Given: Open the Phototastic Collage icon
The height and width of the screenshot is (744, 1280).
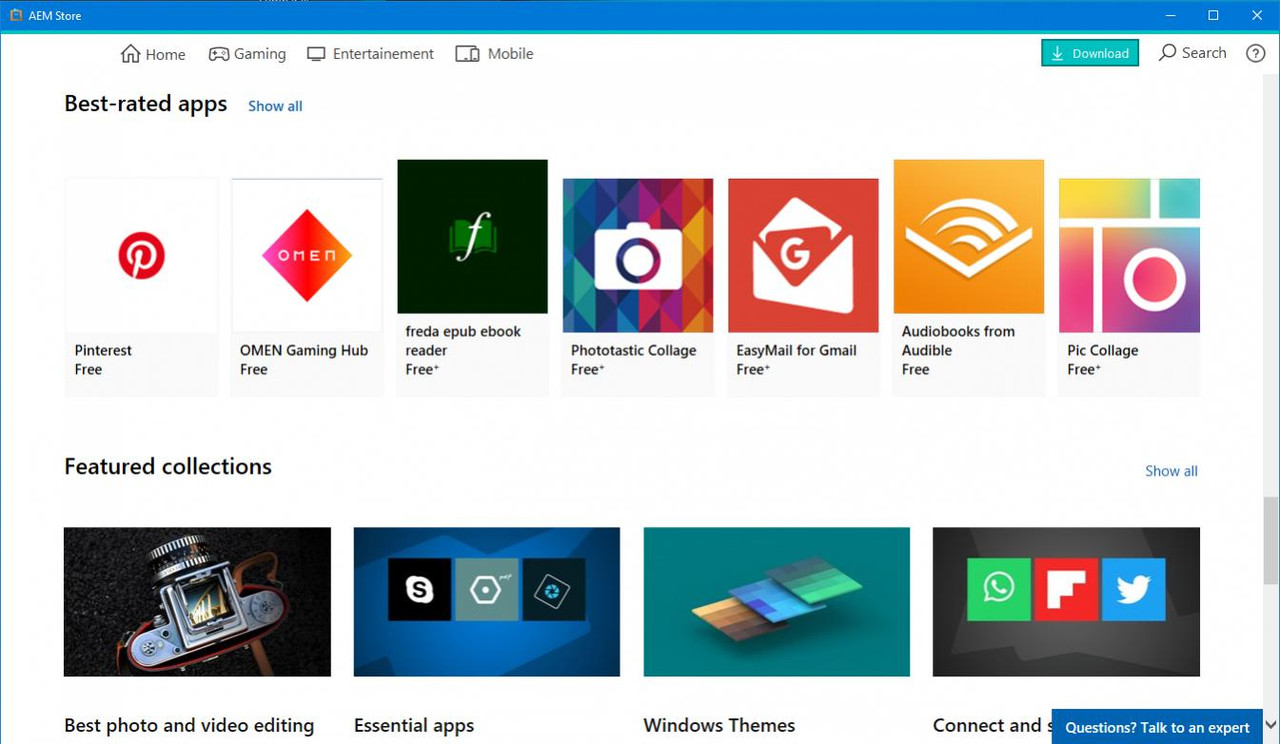Looking at the screenshot, I should pyautogui.click(x=638, y=255).
